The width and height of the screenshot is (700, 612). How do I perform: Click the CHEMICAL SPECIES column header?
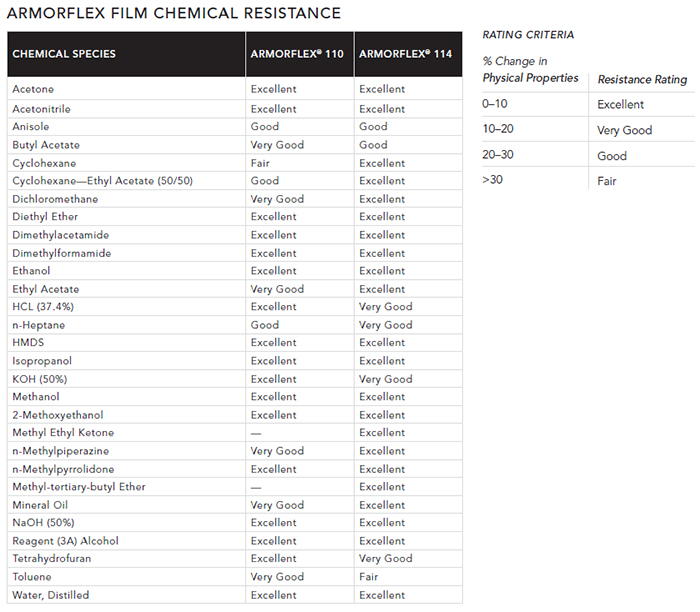click(64, 54)
